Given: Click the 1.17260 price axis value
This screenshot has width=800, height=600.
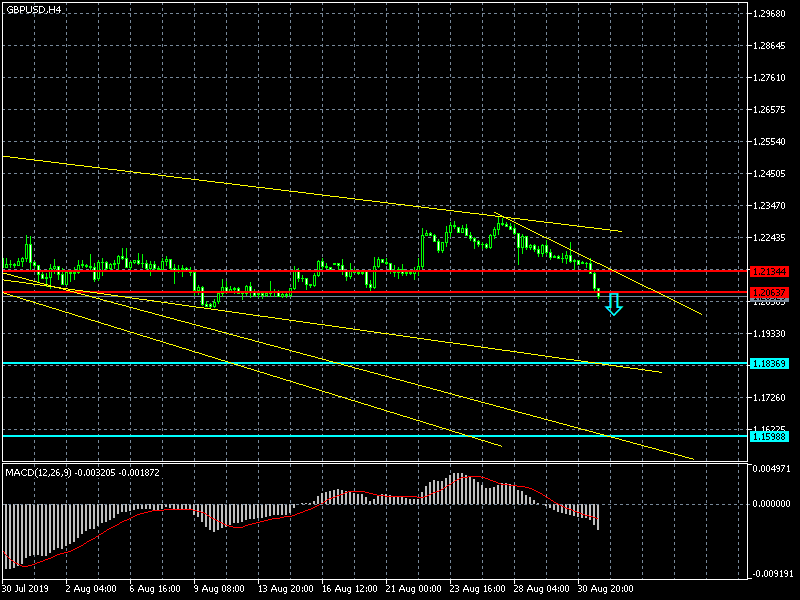Looking at the screenshot, I should tap(769, 397).
